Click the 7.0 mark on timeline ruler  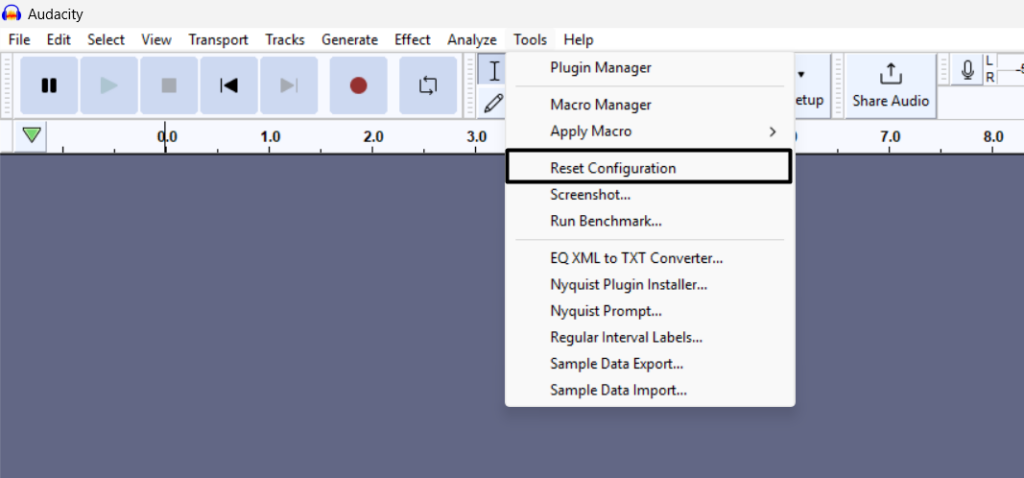pos(890,137)
